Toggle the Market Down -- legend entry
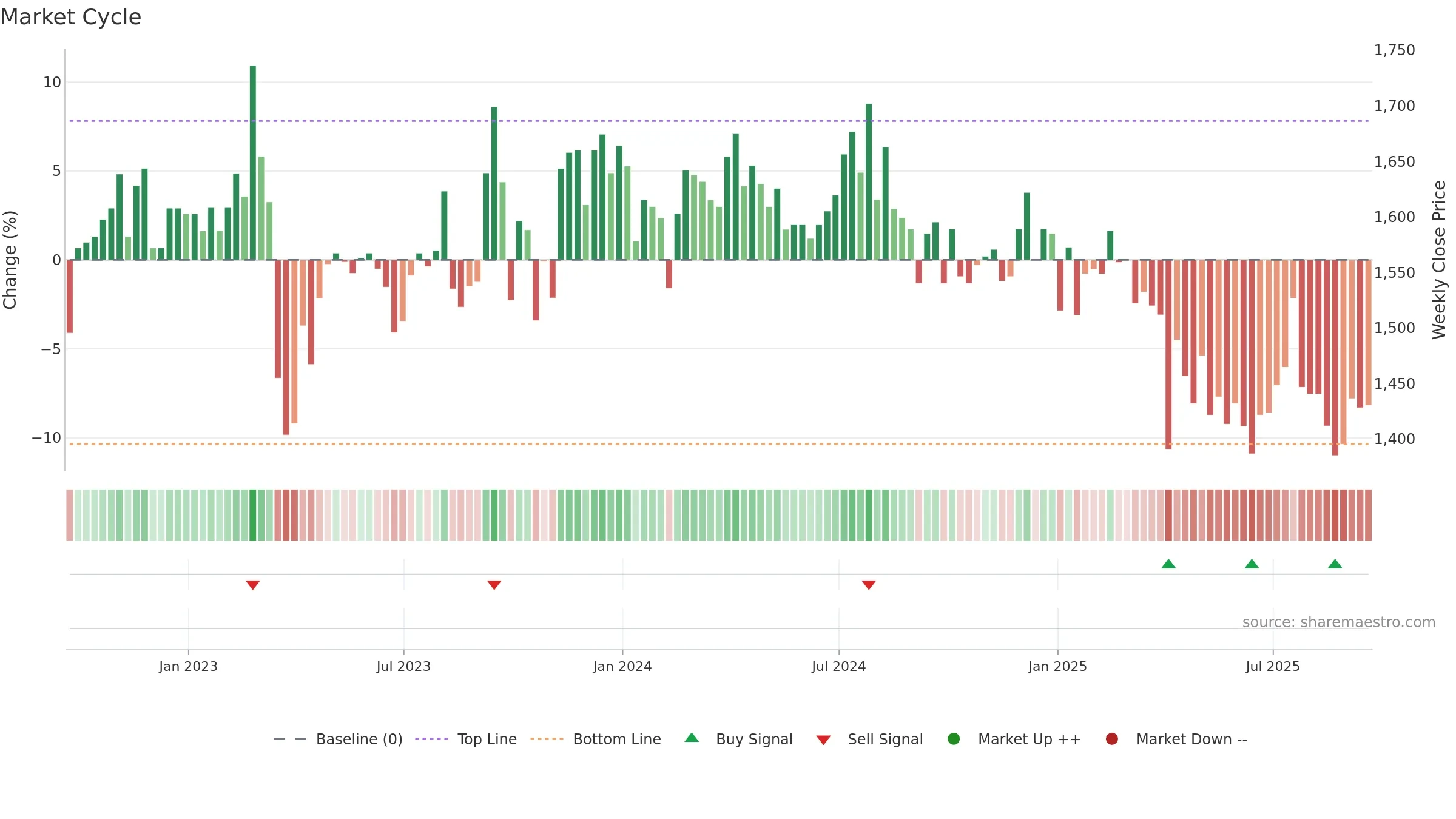The width and height of the screenshot is (1456, 819). pyautogui.click(x=1176, y=739)
